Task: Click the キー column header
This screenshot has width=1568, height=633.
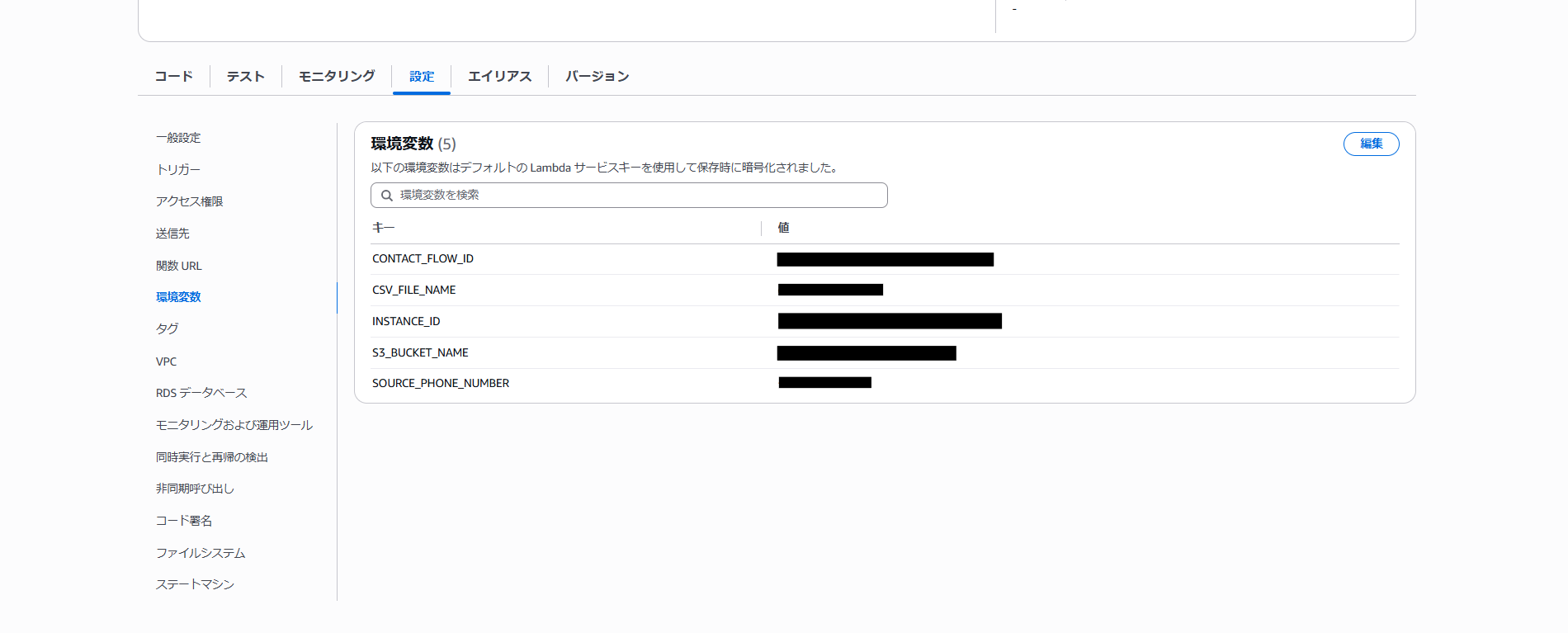Action: (x=384, y=228)
